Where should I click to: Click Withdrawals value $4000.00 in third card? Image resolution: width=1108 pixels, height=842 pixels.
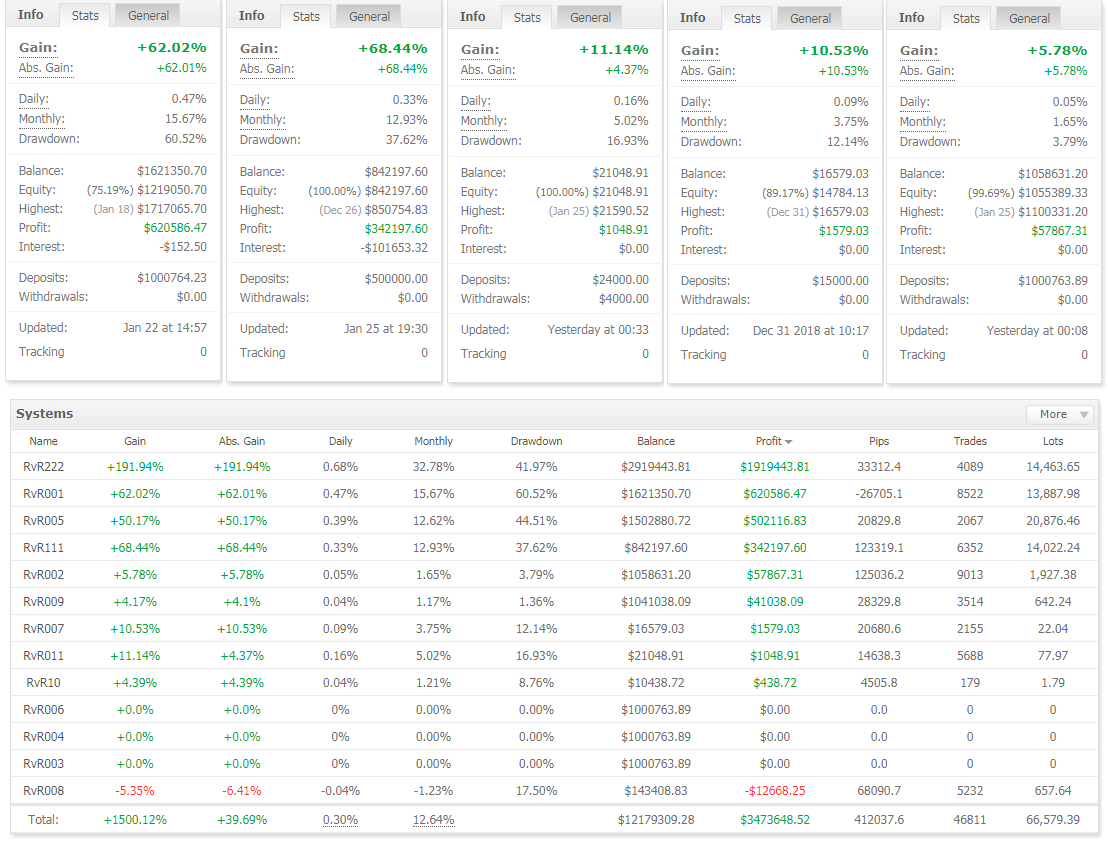tap(623, 299)
